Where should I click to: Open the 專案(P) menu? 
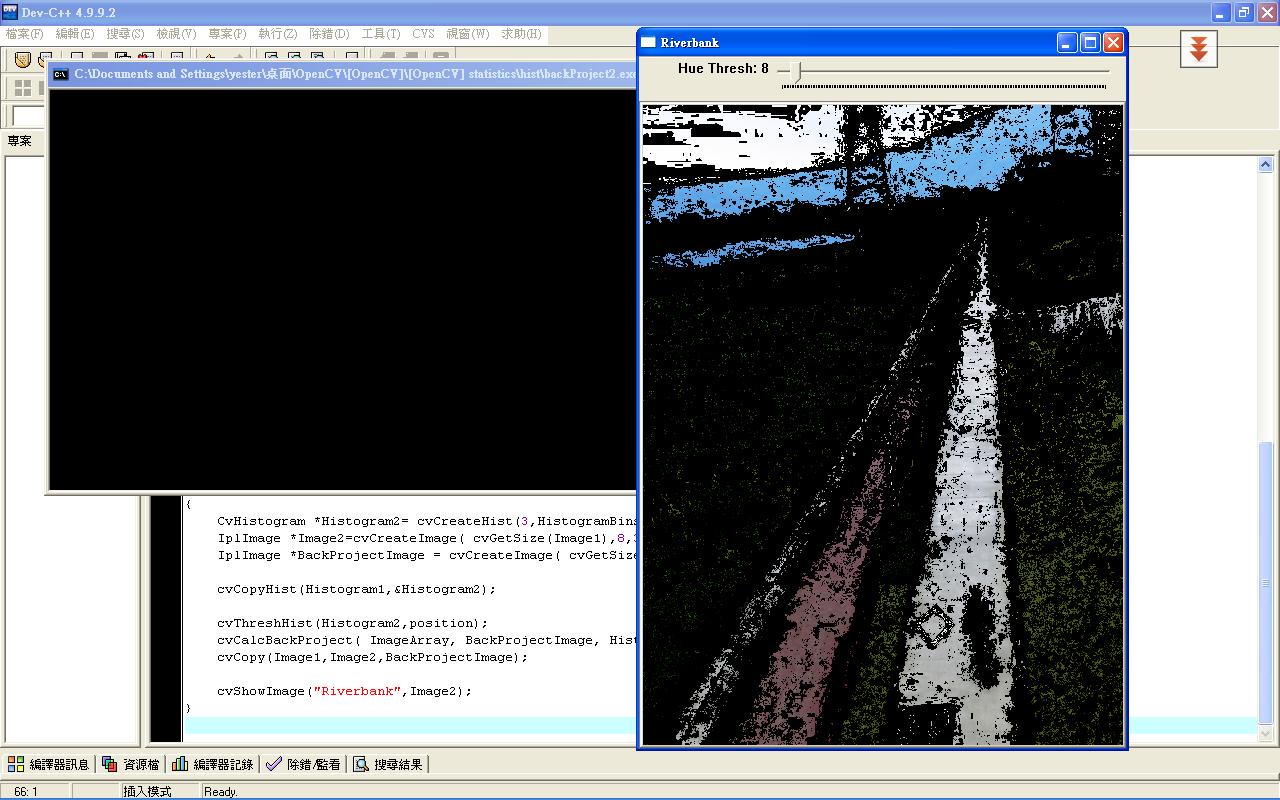(x=227, y=34)
